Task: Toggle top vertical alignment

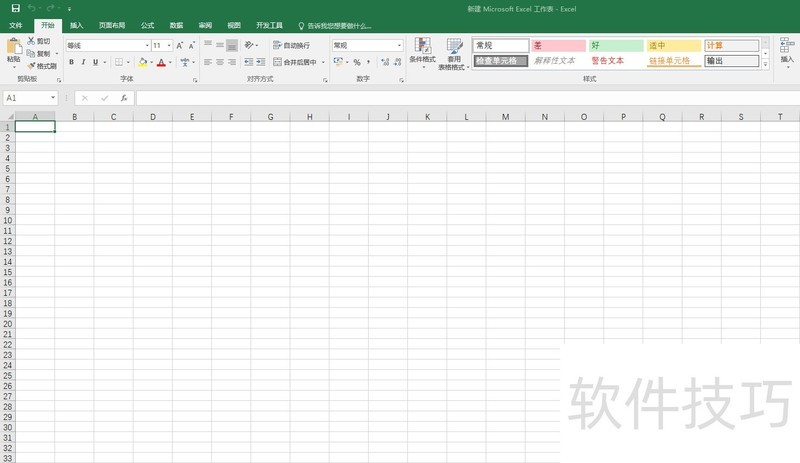Action: point(208,45)
